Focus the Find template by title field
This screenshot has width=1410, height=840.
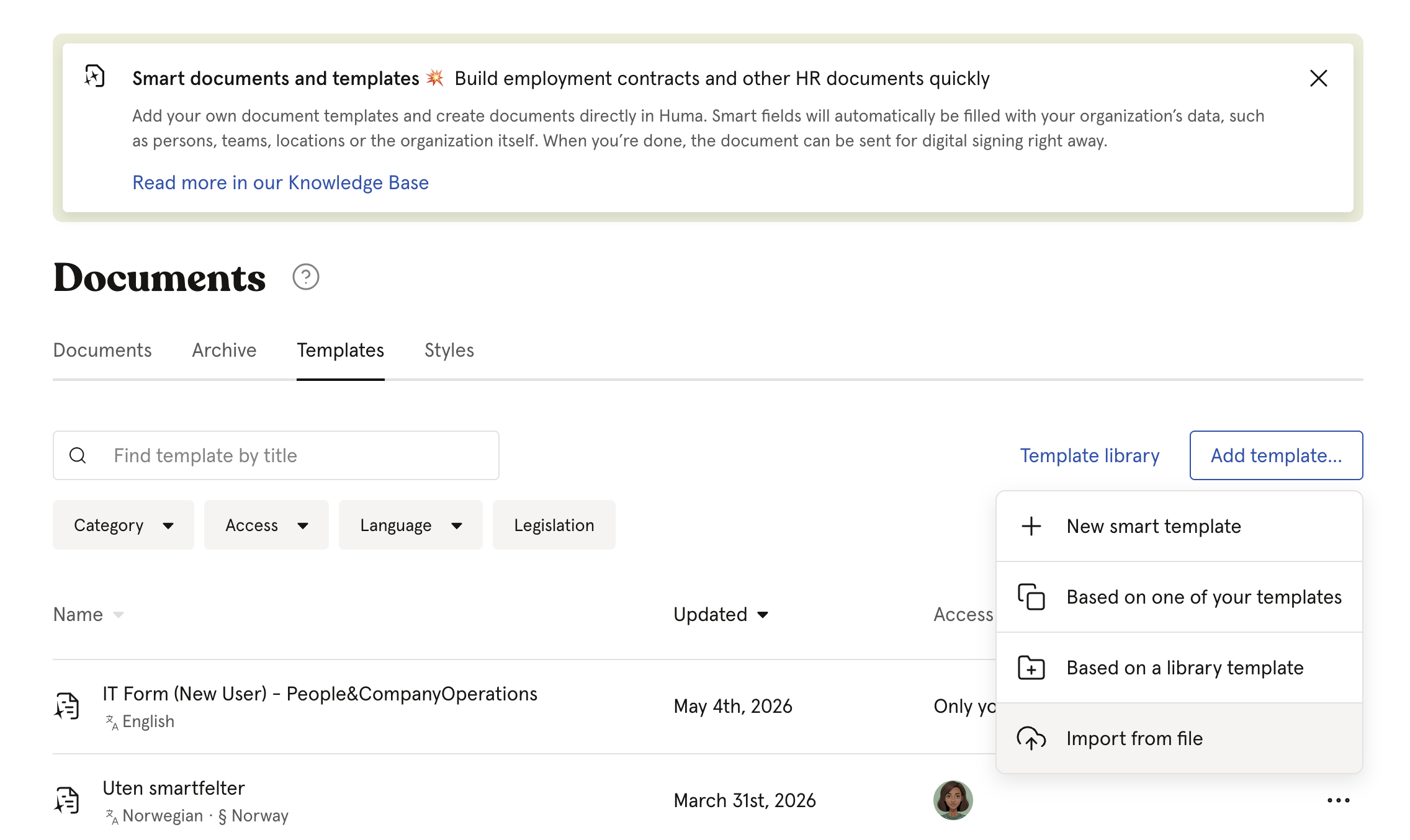pyautogui.click(x=276, y=455)
